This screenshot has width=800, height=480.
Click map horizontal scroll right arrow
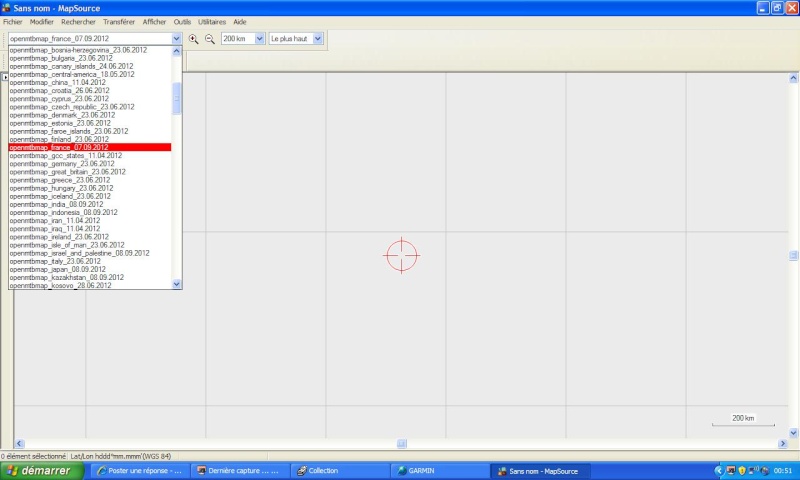[x=783, y=444]
